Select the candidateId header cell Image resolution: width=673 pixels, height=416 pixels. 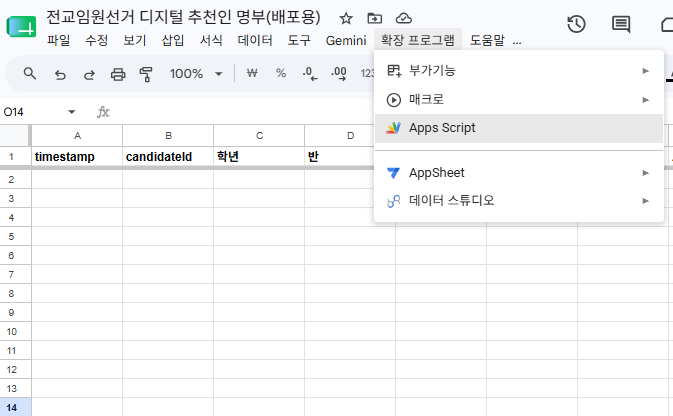(168, 157)
